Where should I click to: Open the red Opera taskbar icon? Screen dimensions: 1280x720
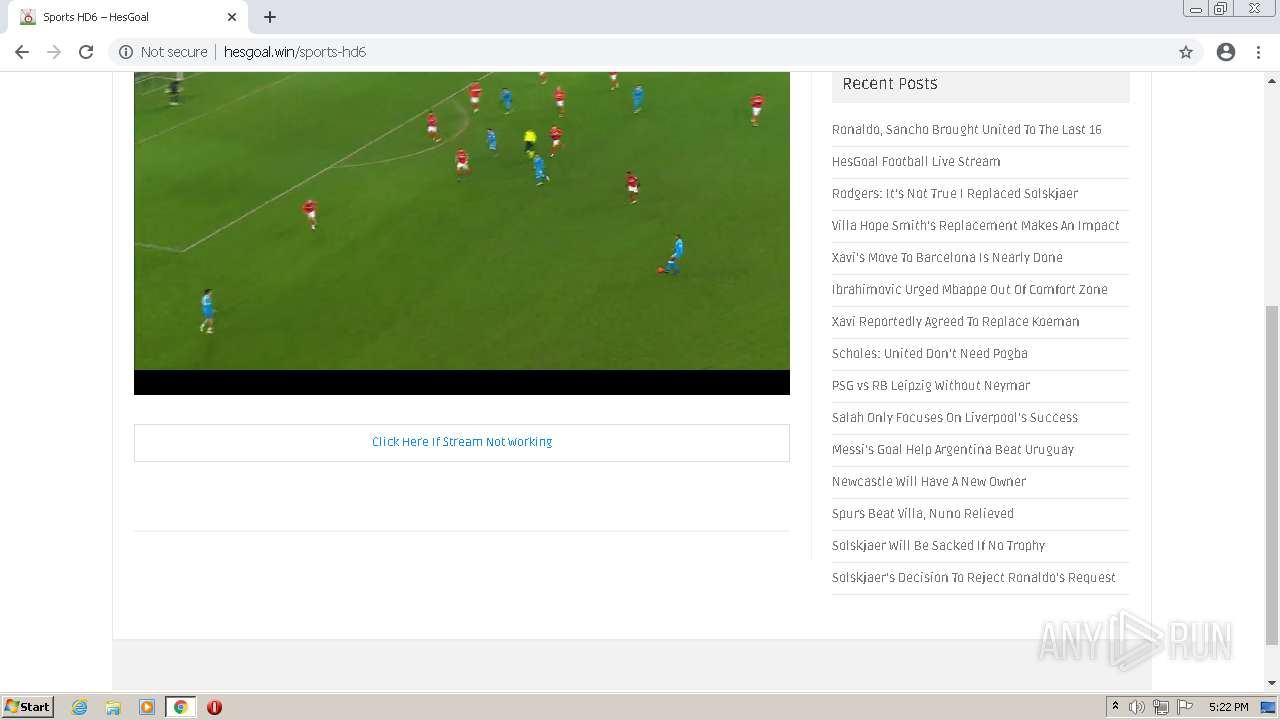(x=214, y=707)
